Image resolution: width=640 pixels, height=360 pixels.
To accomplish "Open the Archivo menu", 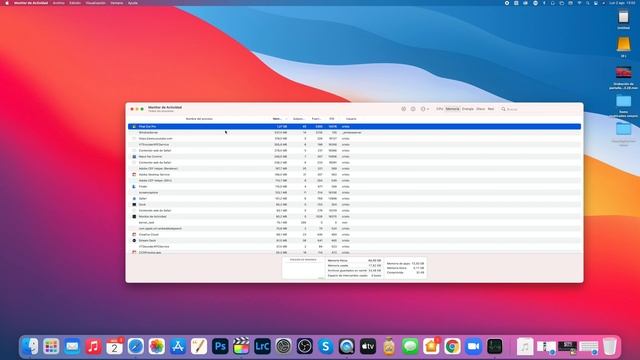I will [58, 3].
